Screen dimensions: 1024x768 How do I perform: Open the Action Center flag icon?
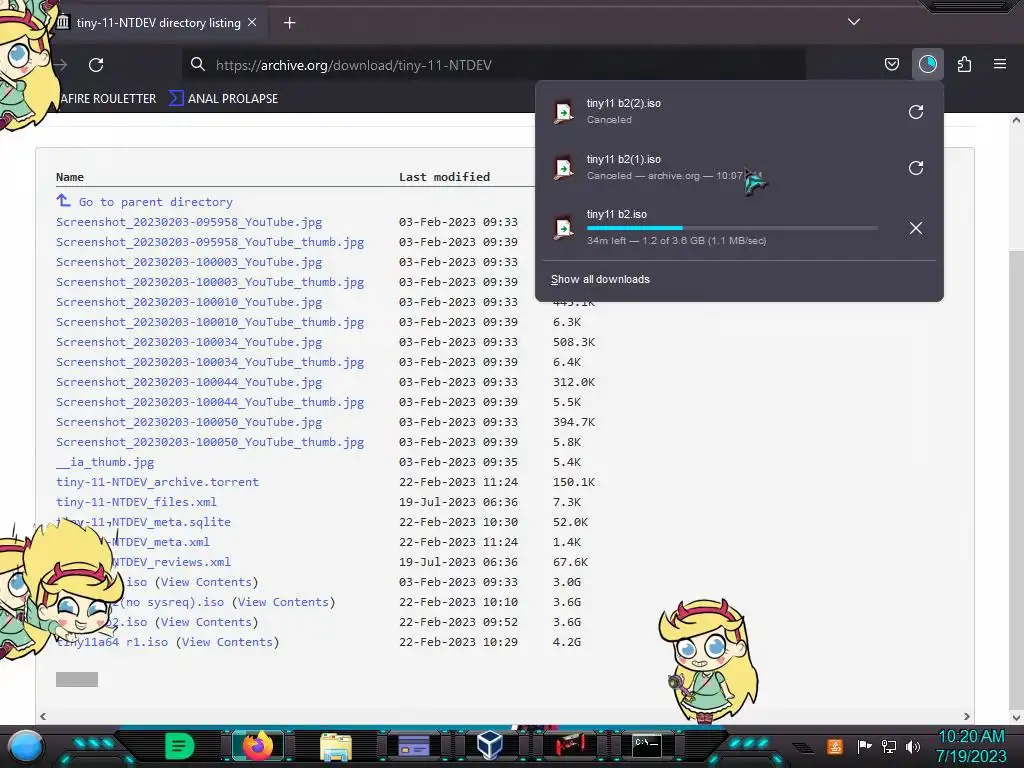pos(864,746)
